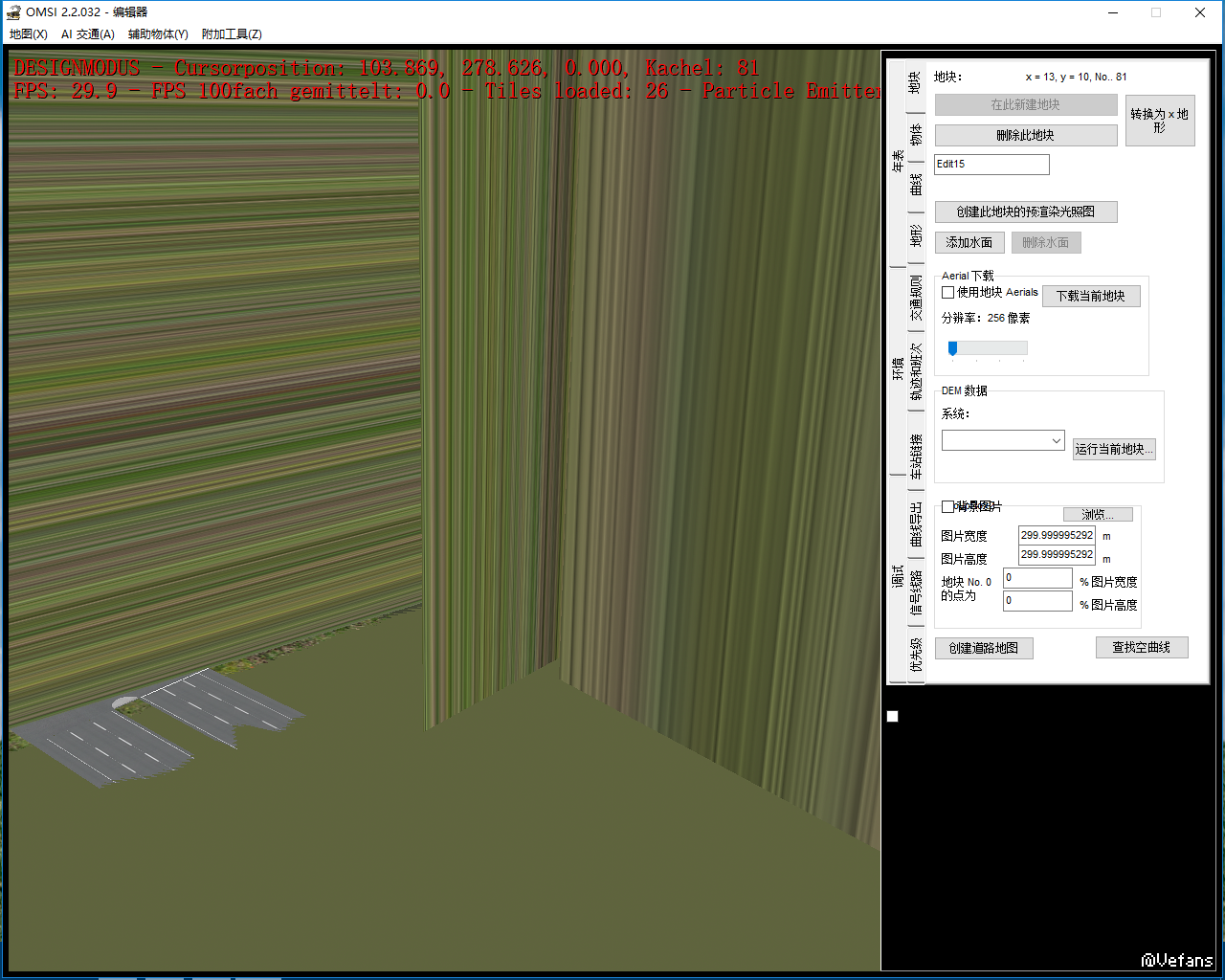
Task: Enable the 使用地块 Aerials checkbox
Action: tap(948, 293)
